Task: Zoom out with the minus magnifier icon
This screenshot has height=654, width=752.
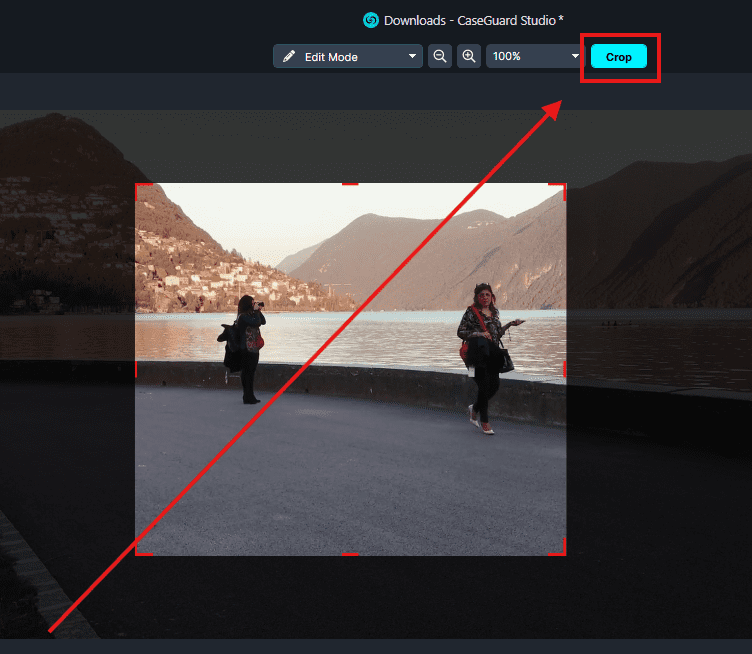Action: 439,57
